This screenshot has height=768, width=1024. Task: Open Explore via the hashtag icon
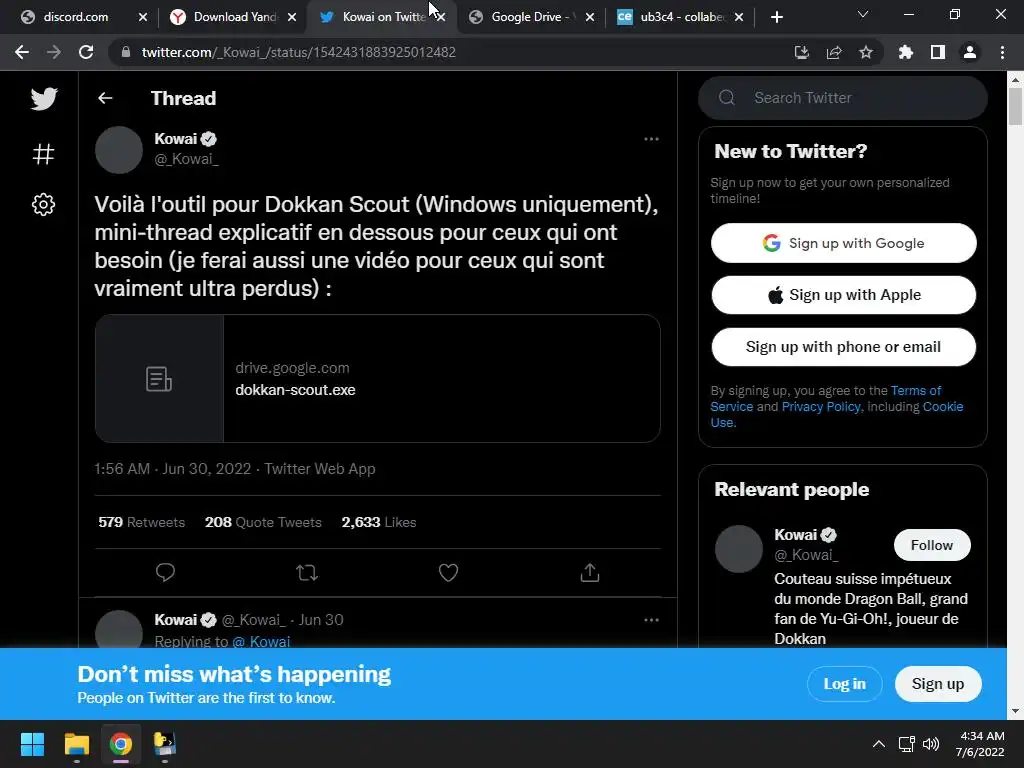[43, 154]
